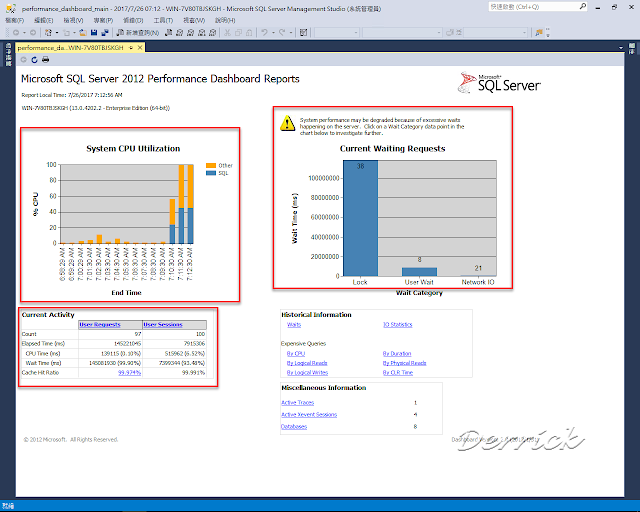Open the View (V) menu
Image resolution: width=640 pixels, height=512 pixels.
point(73,20)
